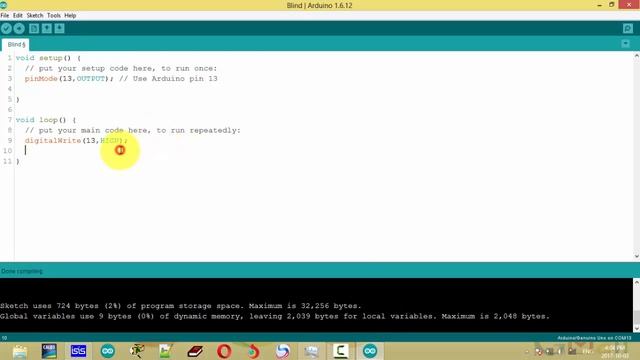Viewport: 640px width, 360px height.
Task: Open the Camtasia taskbar icon
Action: point(340,351)
